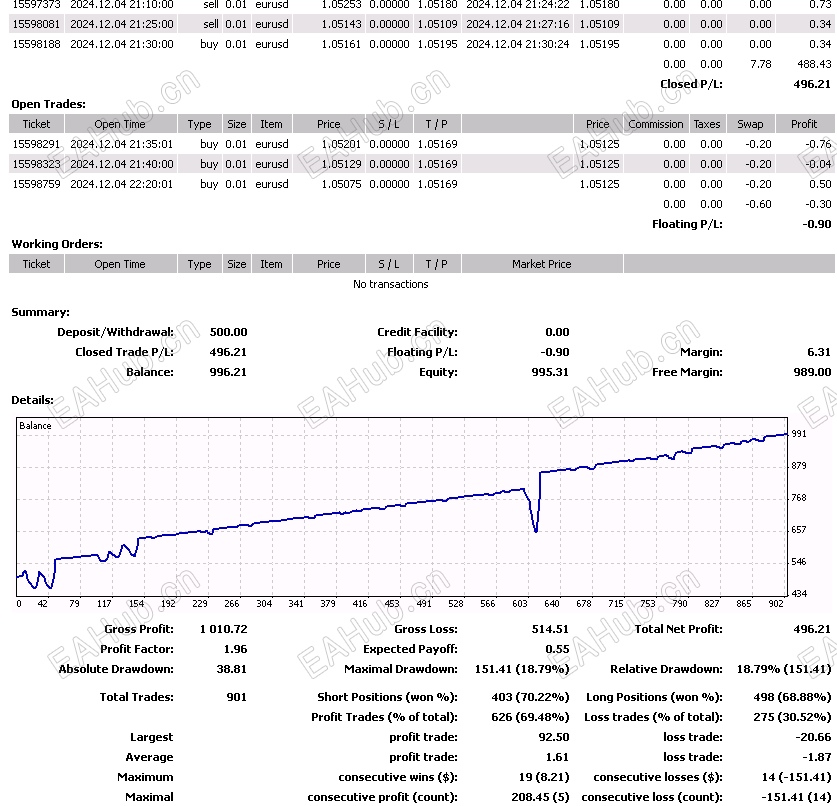Click the -0.76 open trade profit
This screenshot has height=806, width=837.
pyautogui.click(x=818, y=144)
